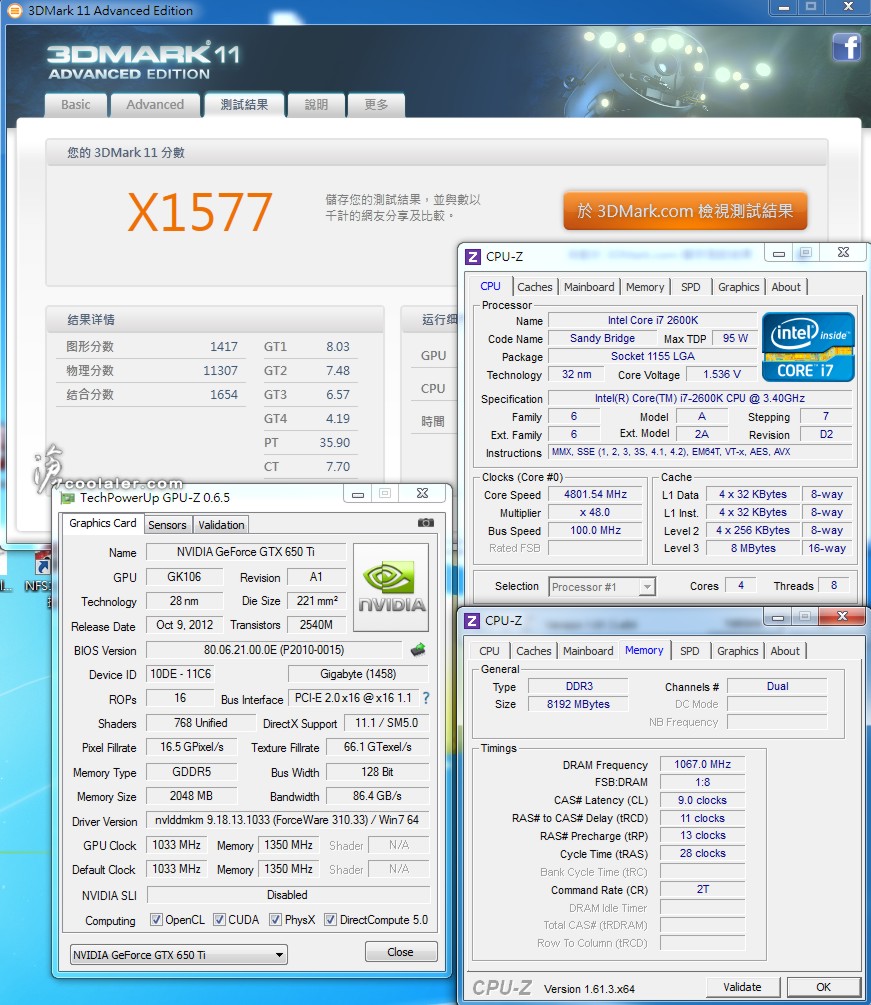871x1005 pixels.
Task: Click the NVIDIA SLI Disabled field
Action: point(287,895)
